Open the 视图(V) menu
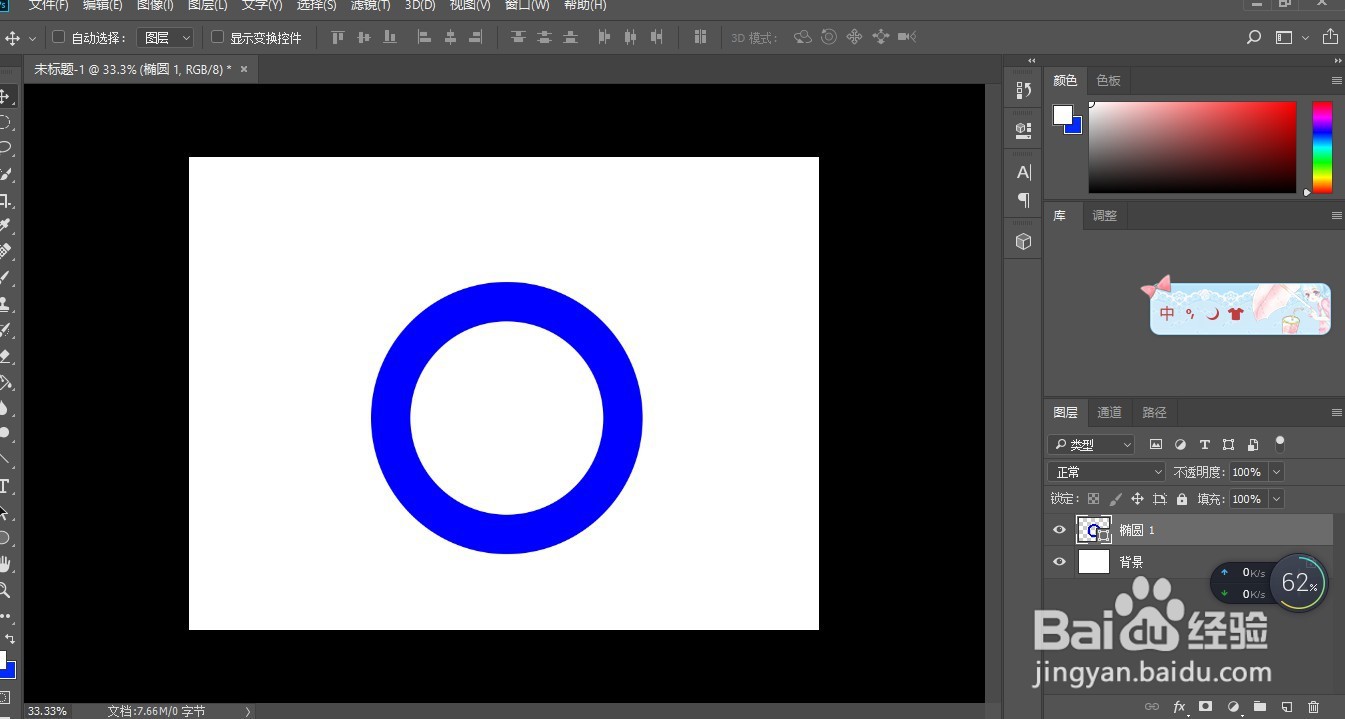 click(470, 6)
